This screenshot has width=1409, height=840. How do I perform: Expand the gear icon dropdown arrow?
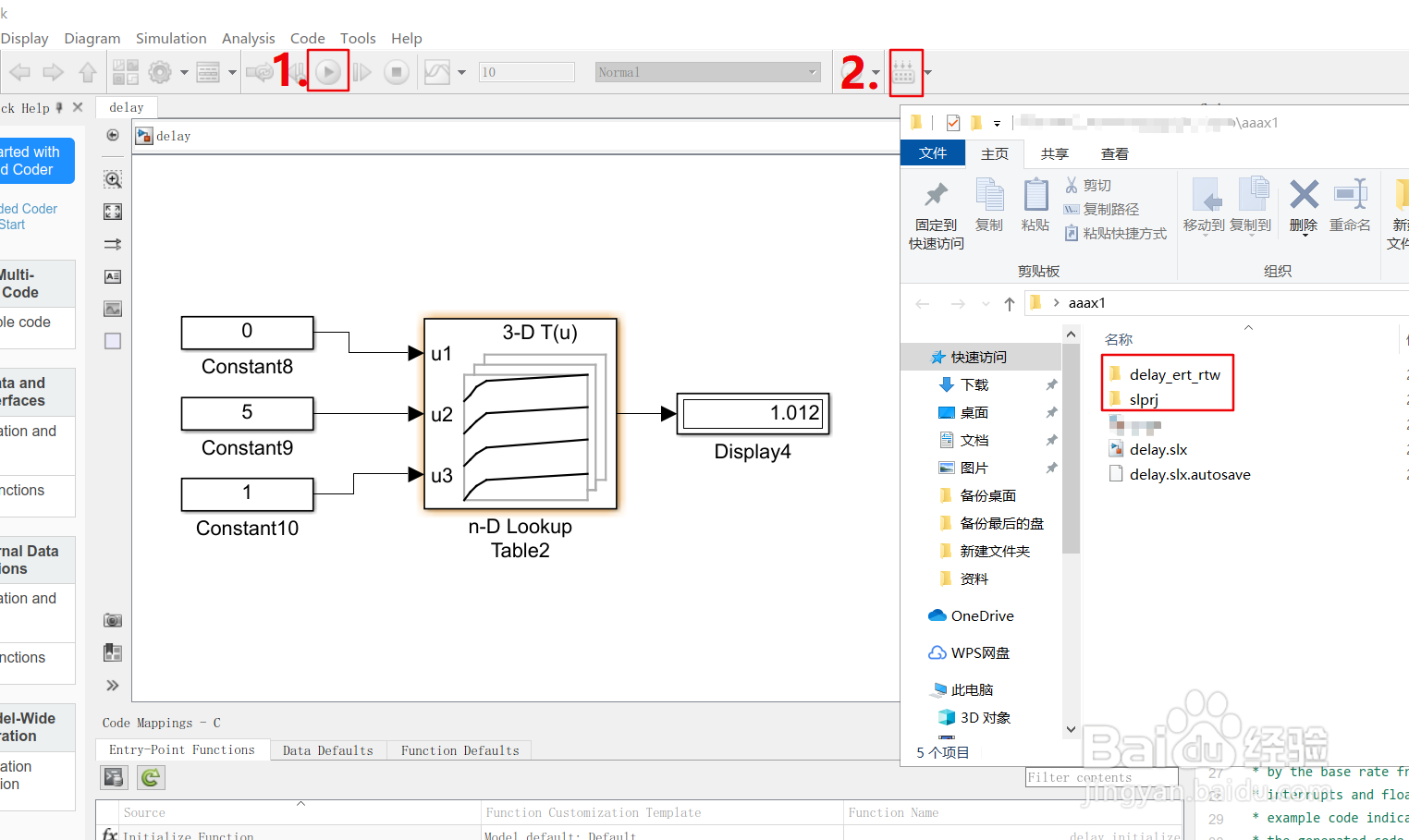pos(184,72)
